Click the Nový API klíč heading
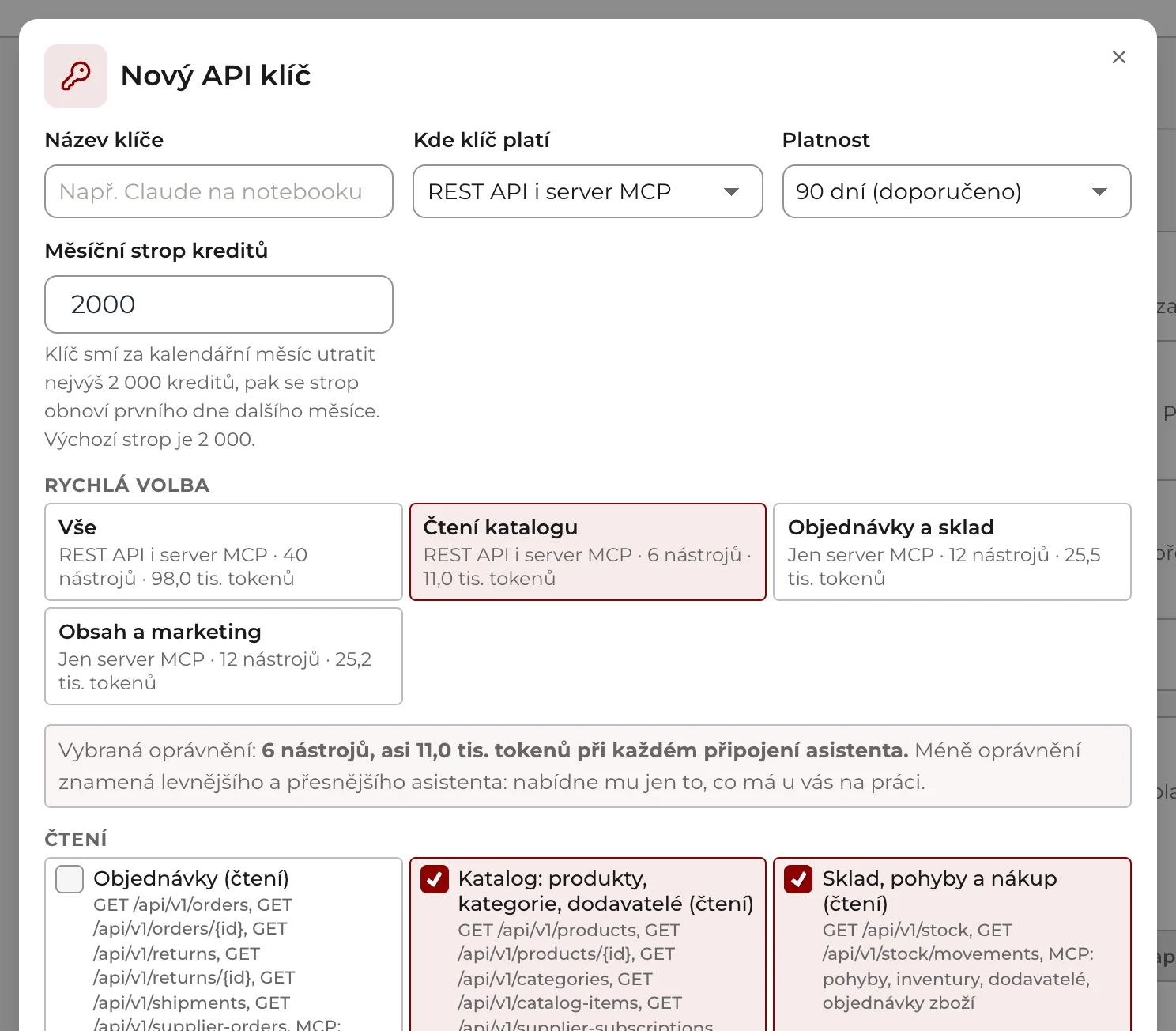 [216, 76]
